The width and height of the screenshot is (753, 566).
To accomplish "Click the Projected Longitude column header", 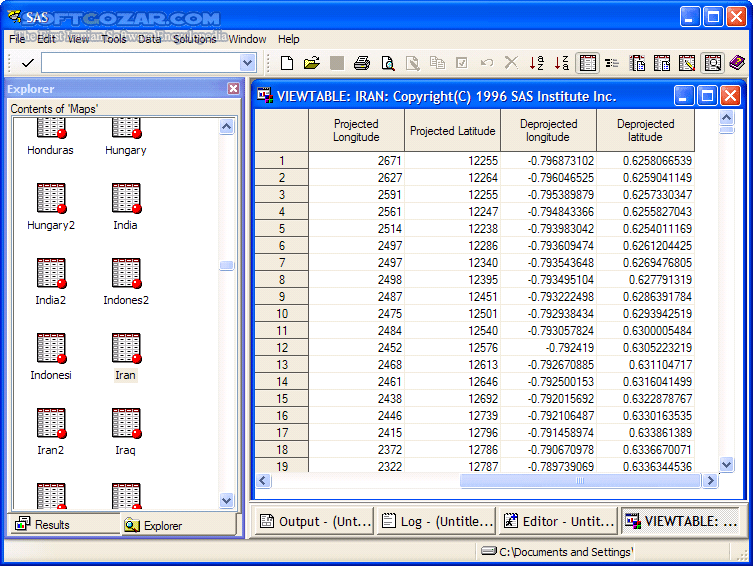I will [356, 130].
